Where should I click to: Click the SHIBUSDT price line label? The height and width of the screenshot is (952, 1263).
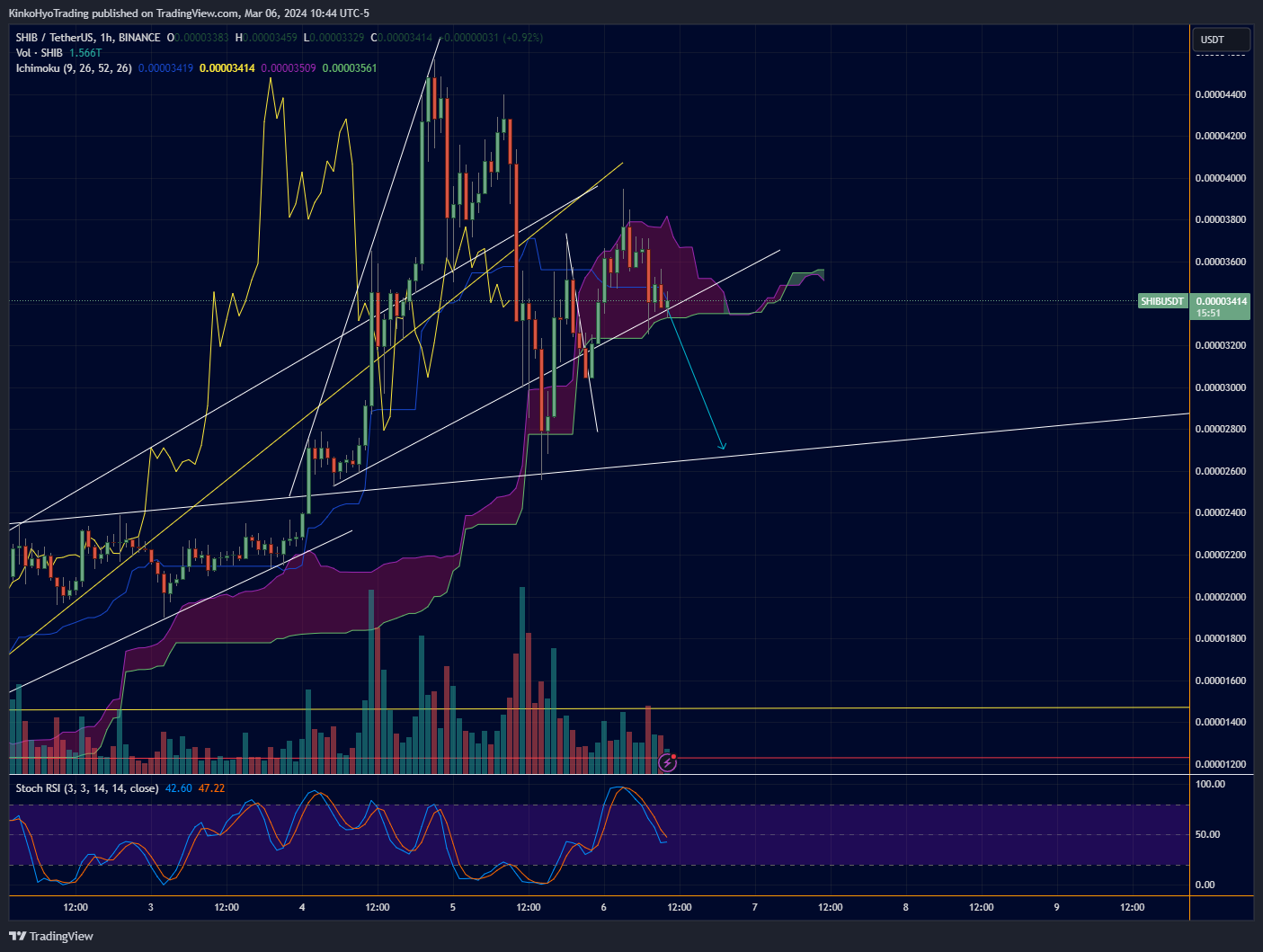tap(1162, 301)
